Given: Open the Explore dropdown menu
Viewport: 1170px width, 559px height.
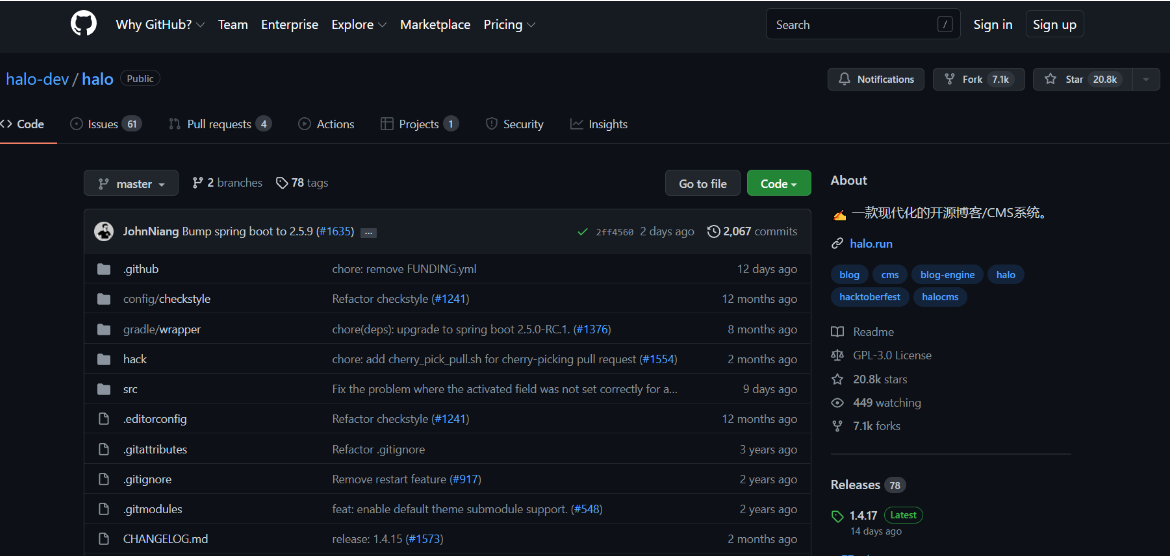Looking at the screenshot, I should tap(359, 25).
